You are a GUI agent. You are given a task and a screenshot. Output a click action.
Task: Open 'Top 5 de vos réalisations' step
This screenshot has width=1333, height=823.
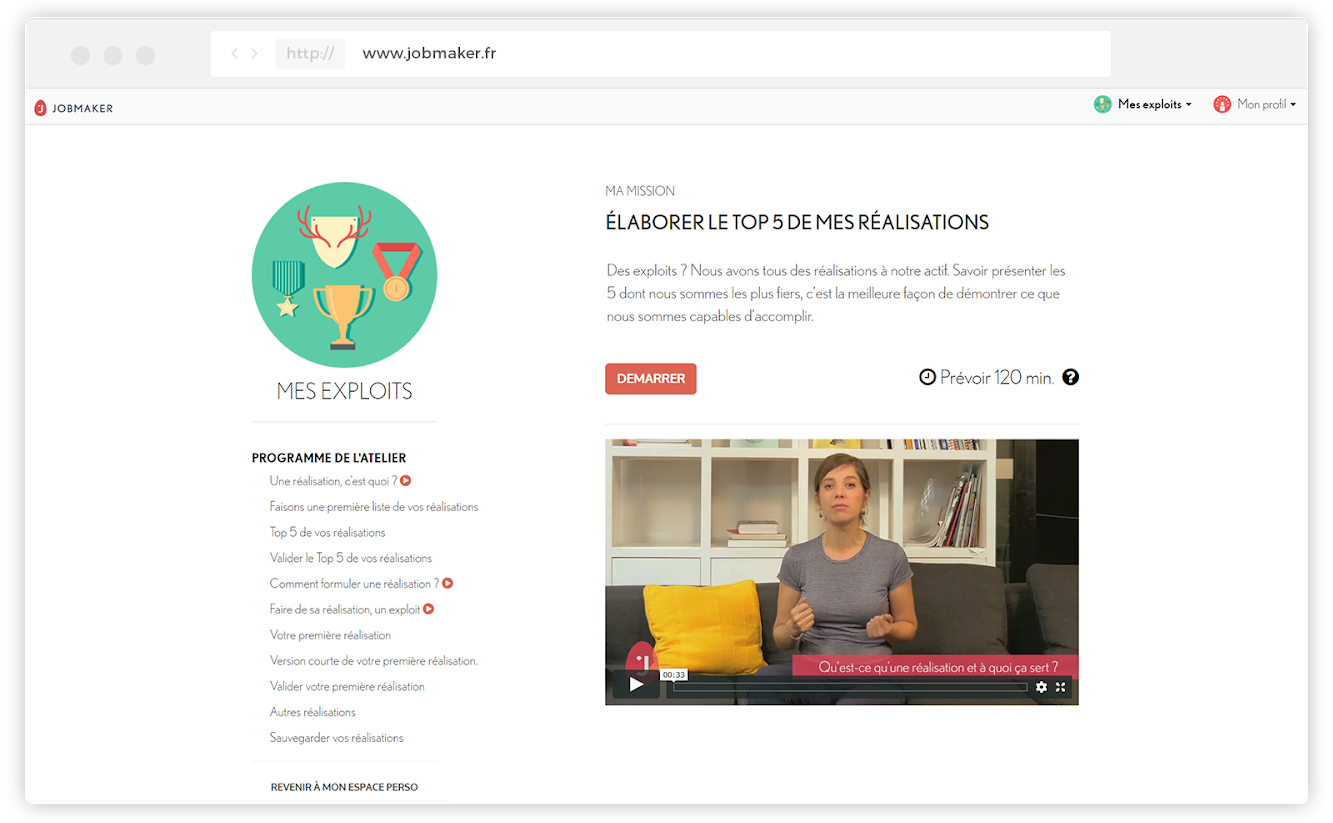[327, 532]
